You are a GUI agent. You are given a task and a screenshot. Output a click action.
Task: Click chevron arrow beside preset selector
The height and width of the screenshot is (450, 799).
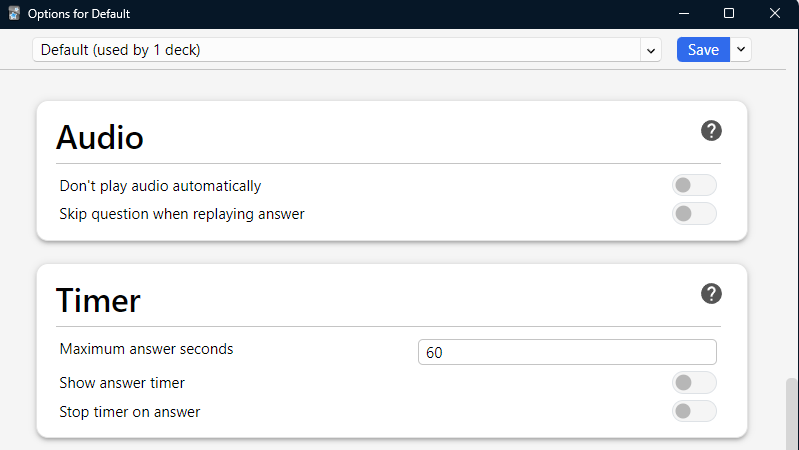(x=651, y=50)
